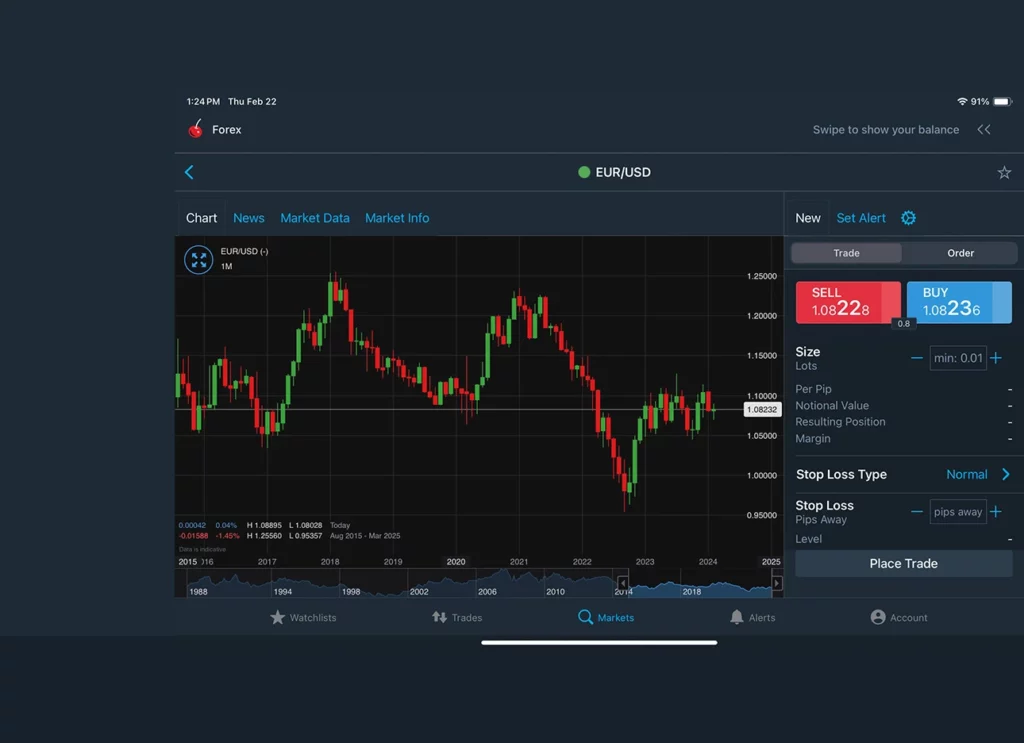Collapse balance panel with double chevron

point(984,130)
